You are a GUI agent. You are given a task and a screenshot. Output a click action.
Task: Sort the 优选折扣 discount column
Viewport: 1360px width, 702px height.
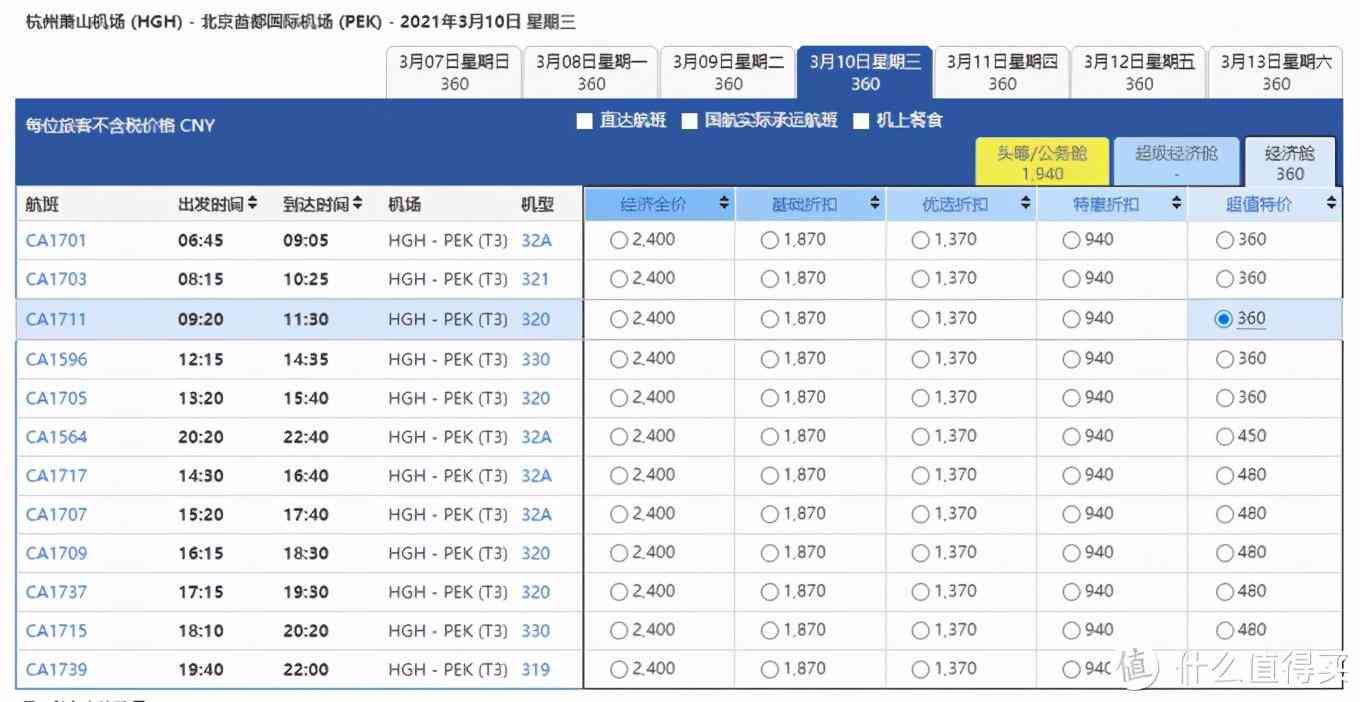coord(1025,202)
